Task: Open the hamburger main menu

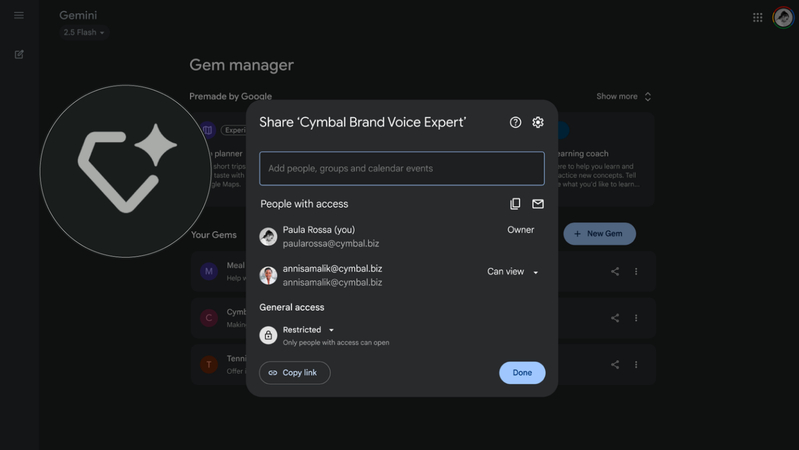Action: pyautogui.click(x=19, y=15)
